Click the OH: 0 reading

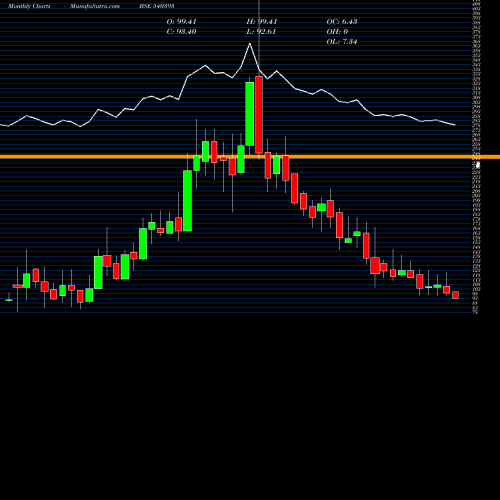click(337, 32)
